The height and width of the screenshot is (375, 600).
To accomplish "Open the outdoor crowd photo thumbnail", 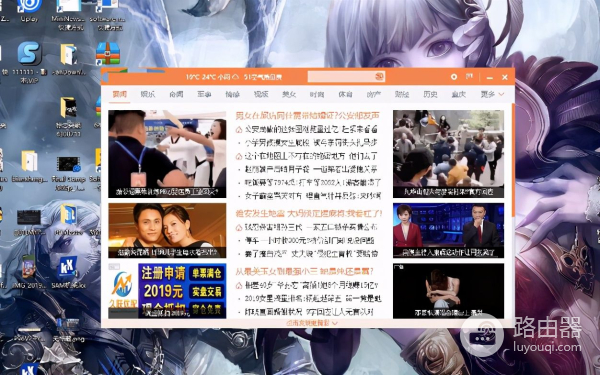I will pos(448,154).
